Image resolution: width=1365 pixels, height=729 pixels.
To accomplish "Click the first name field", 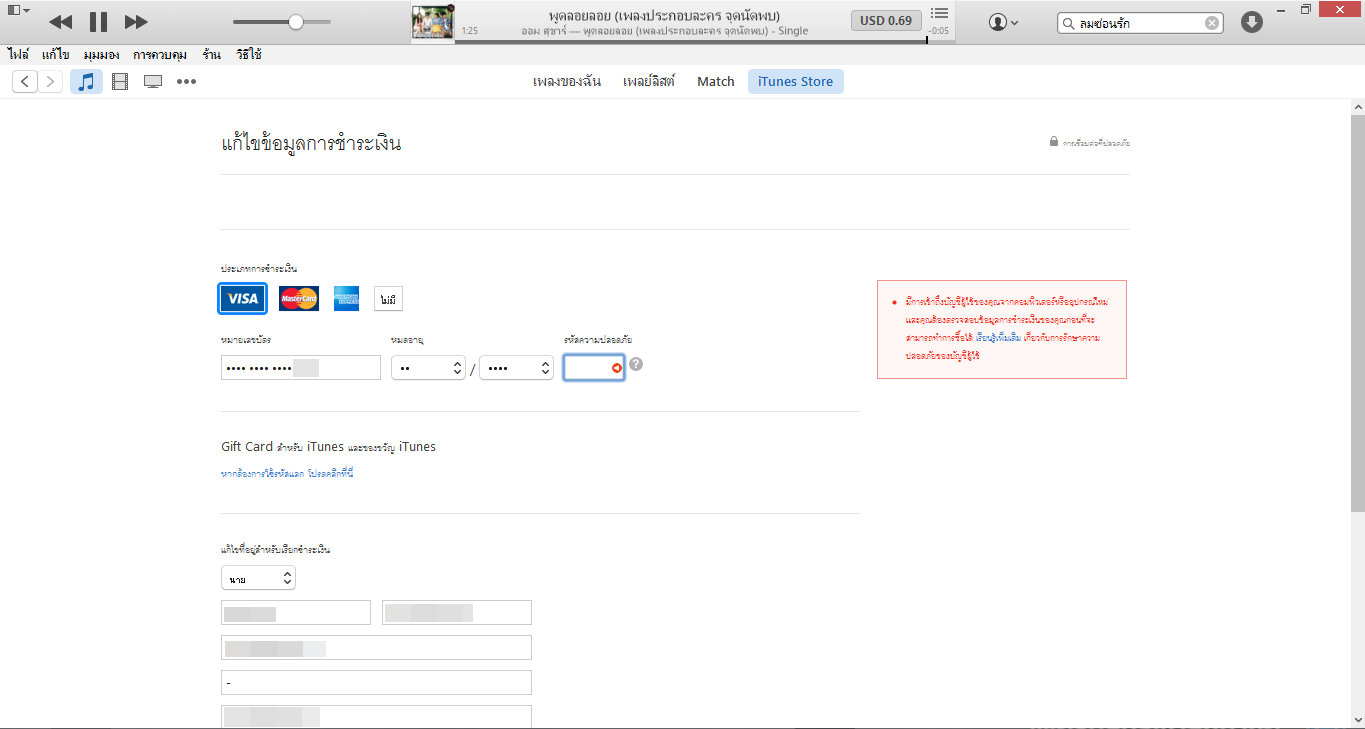I will 296,612.
